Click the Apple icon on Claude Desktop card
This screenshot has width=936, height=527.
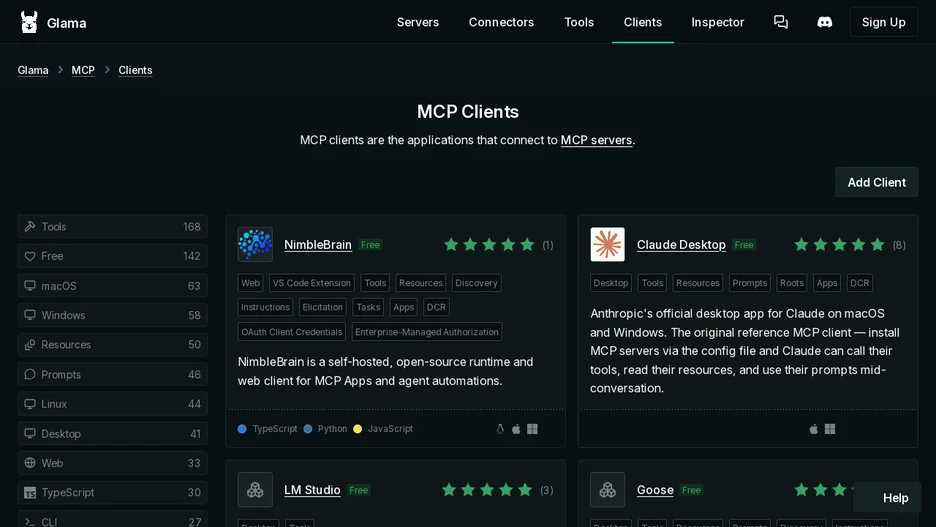point(814,429)
